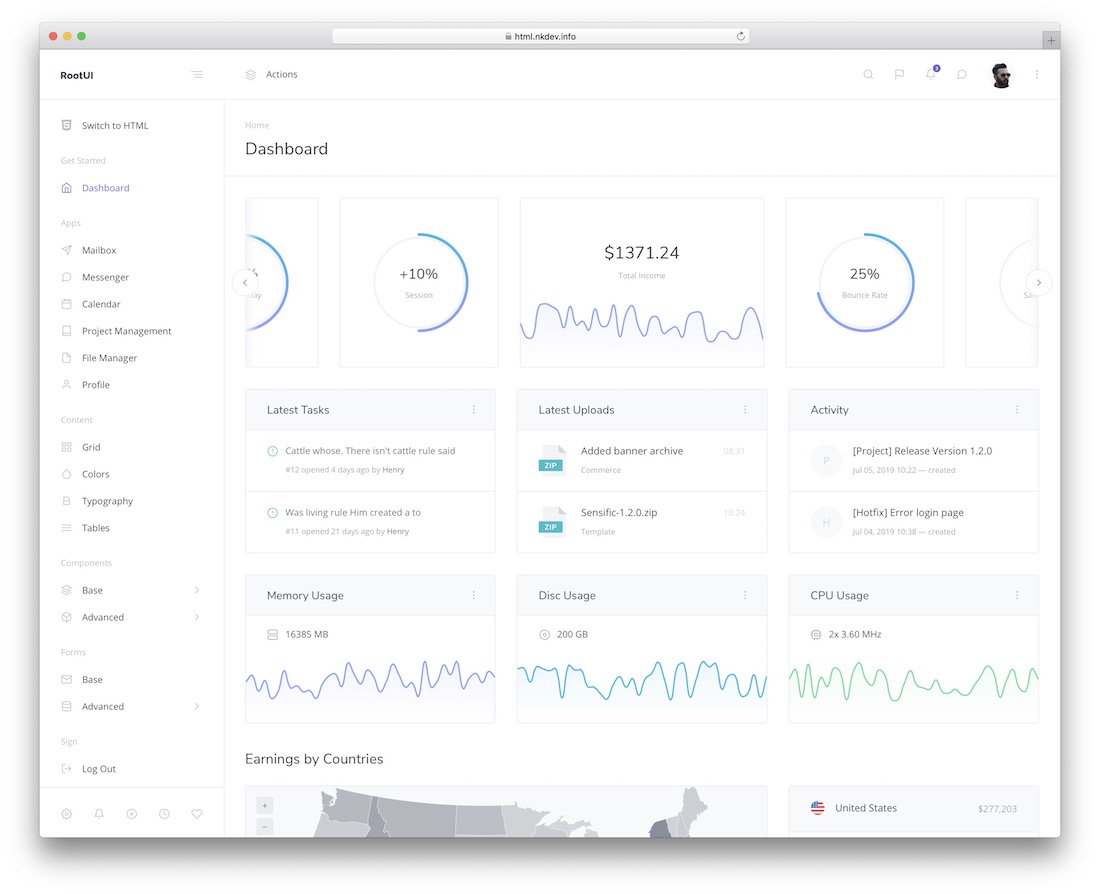The height and width of the screenshot is (894, 1100).
Task: Click the heart icon in sidebar footer
Action: [x=197, y=814]
